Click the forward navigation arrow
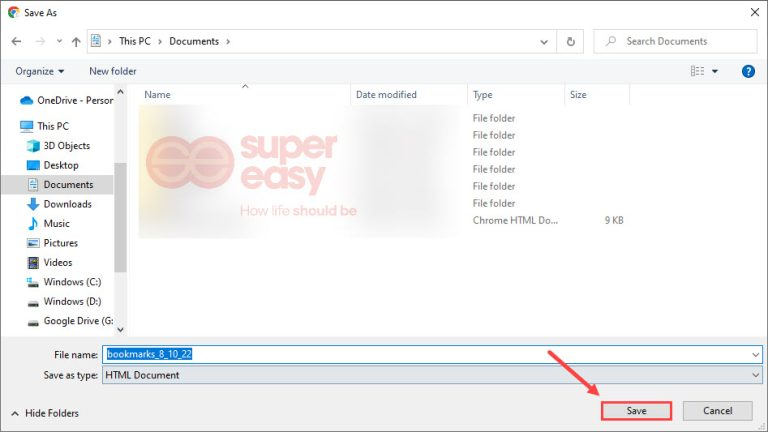 coord(40,42)
